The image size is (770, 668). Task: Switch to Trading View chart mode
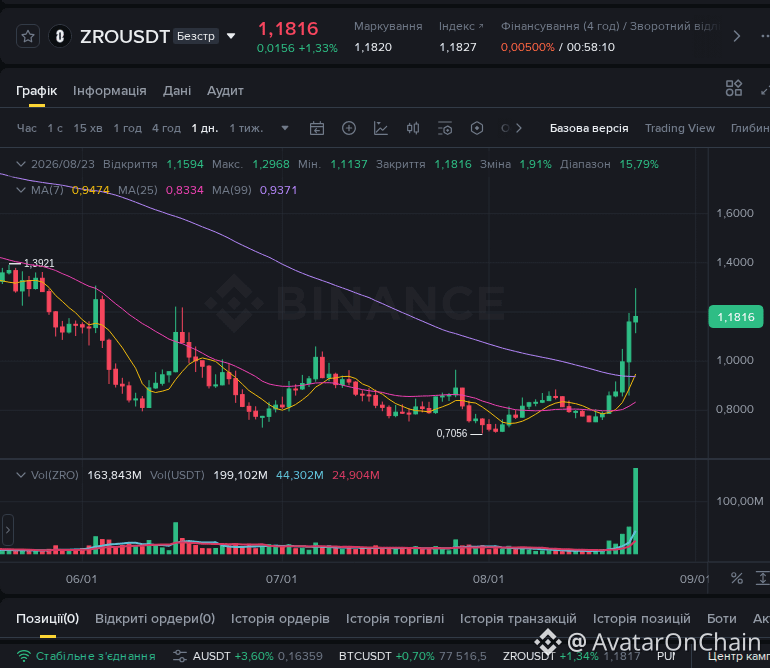[680, 128]
